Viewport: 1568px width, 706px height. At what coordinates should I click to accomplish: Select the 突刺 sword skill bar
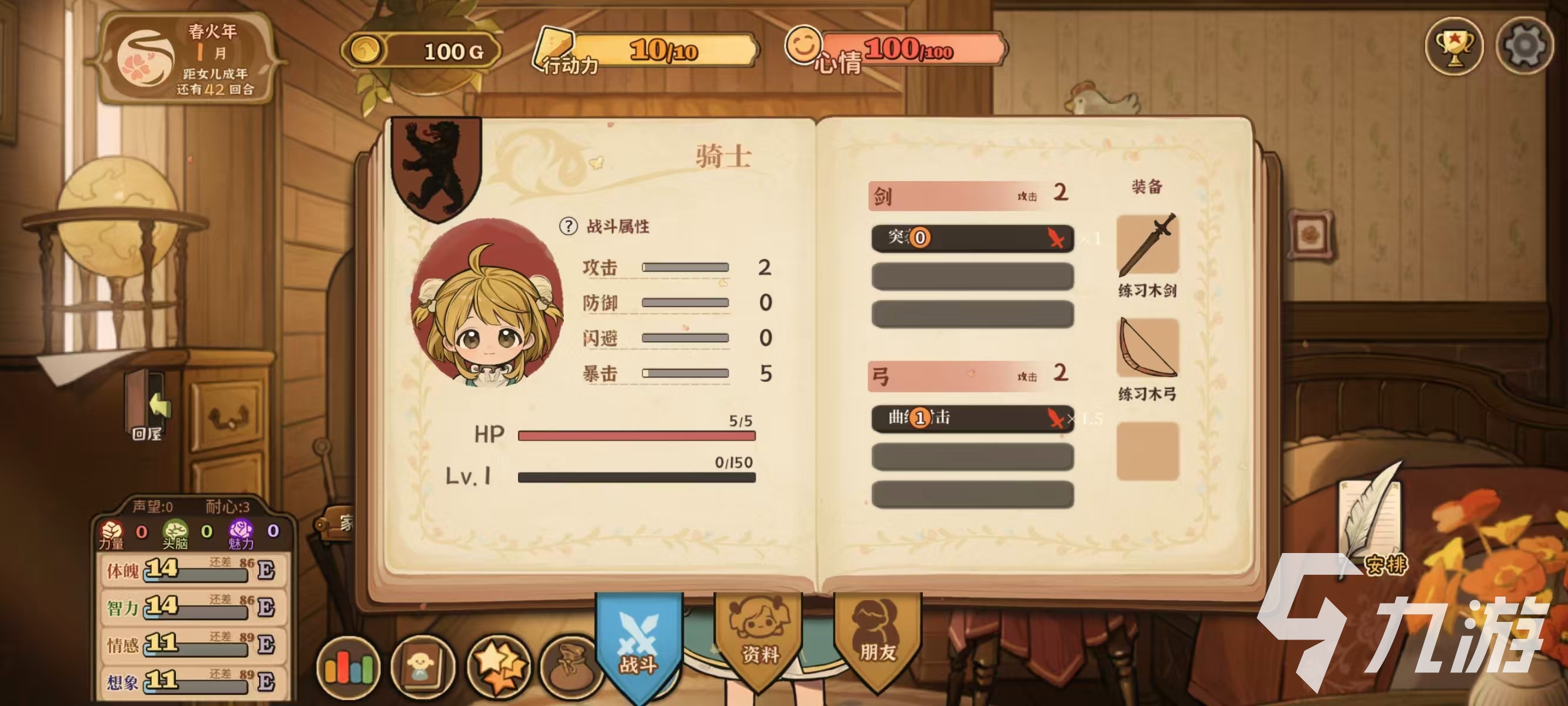click(x=972, y=238)
